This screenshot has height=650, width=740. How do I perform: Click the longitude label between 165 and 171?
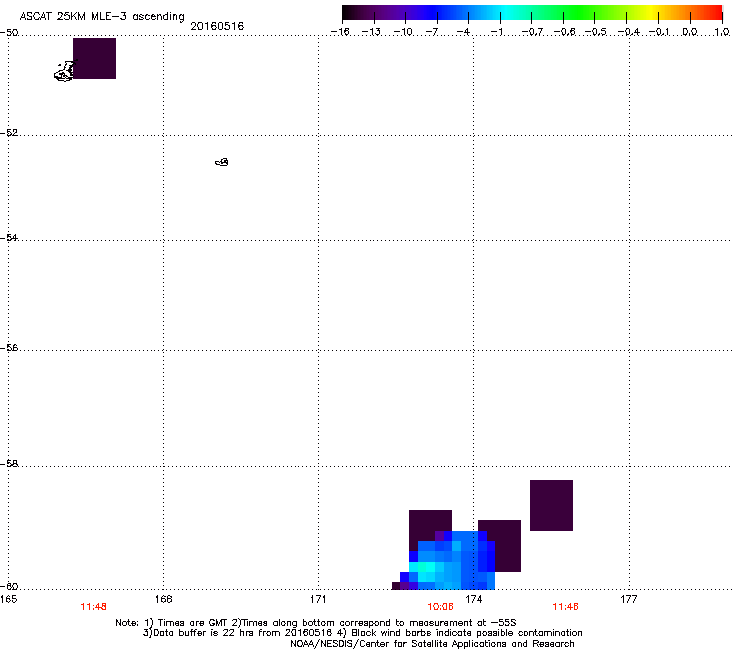pyautogui.click(x=163, y=599)
